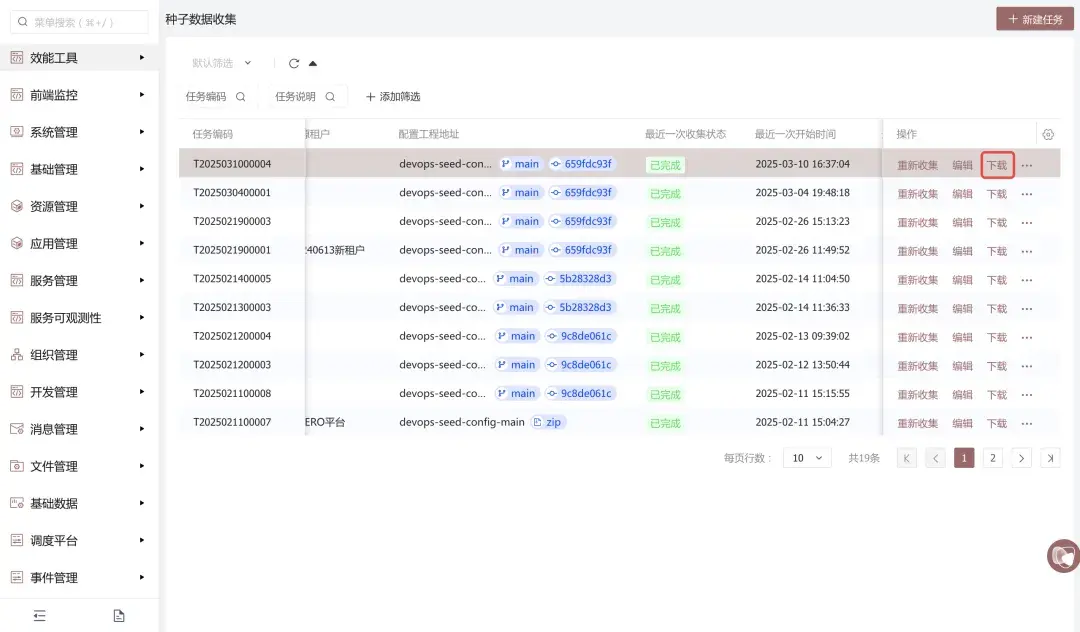This screenshot has width=1080, height=632.
Task: Click 编辑 for task T2025021100007
Action: (962, 423)
